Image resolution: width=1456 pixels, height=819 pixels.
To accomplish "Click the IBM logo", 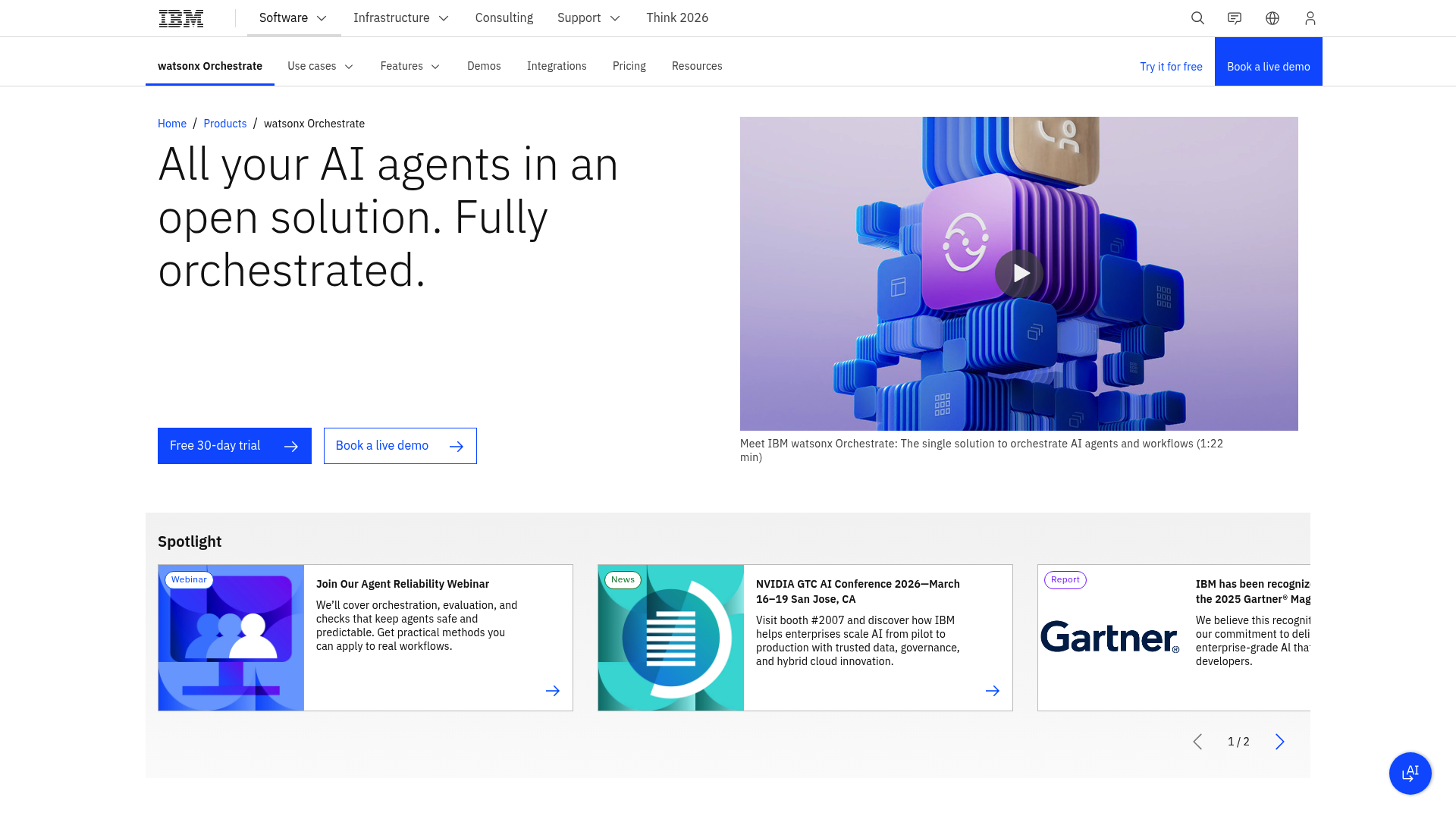I will 180,17.
